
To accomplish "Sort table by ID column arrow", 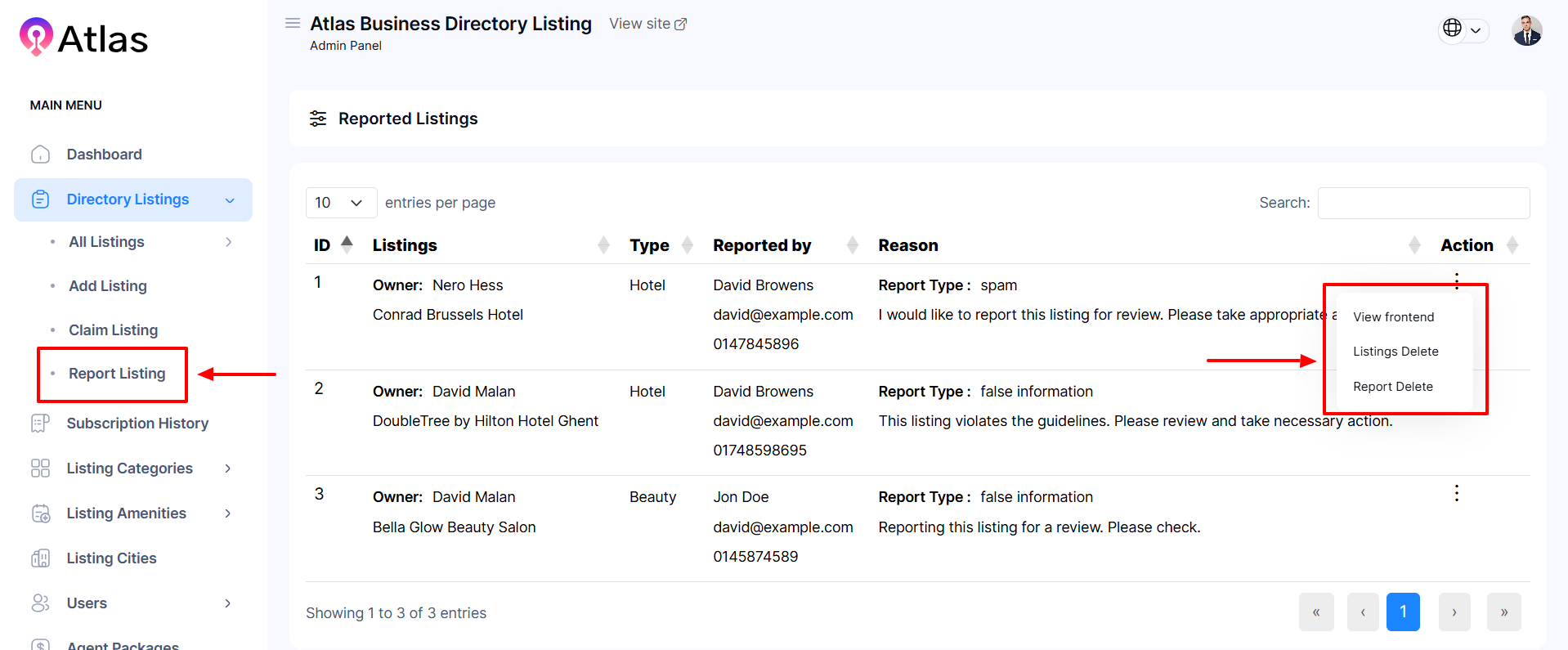I will (x=347, y=244).
